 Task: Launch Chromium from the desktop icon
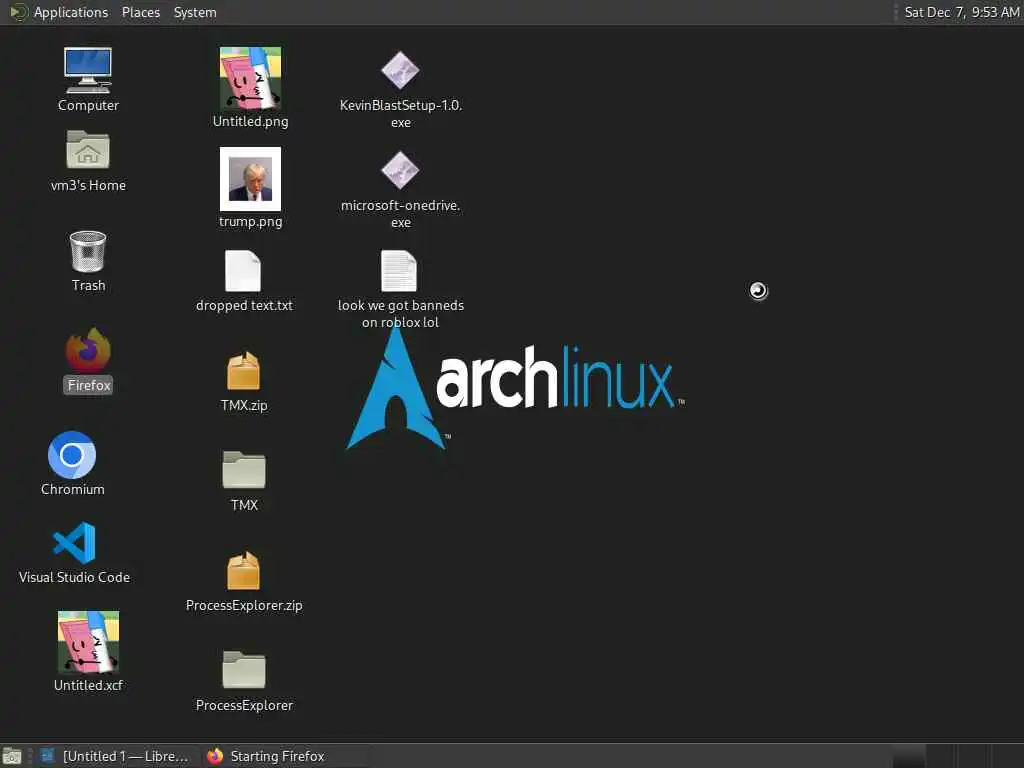[72, 455]
